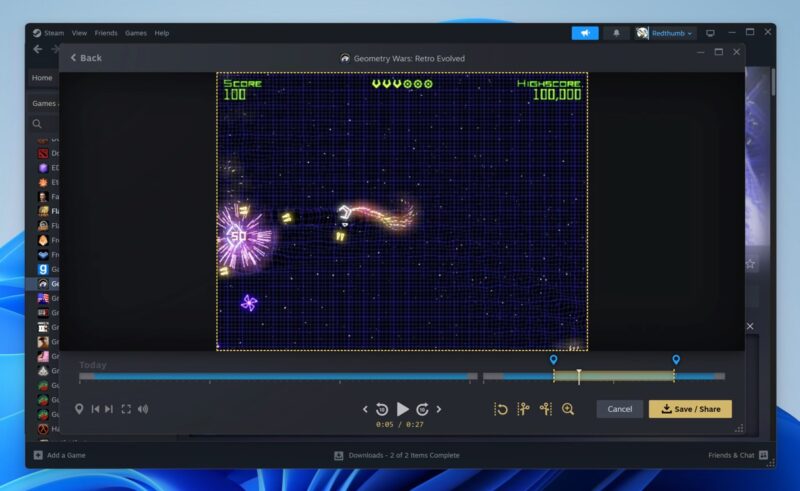Zoom the timeline with magnifier icon
This screenshot has width=800, height=491.
pyautogui.click(x=568, y=409)
